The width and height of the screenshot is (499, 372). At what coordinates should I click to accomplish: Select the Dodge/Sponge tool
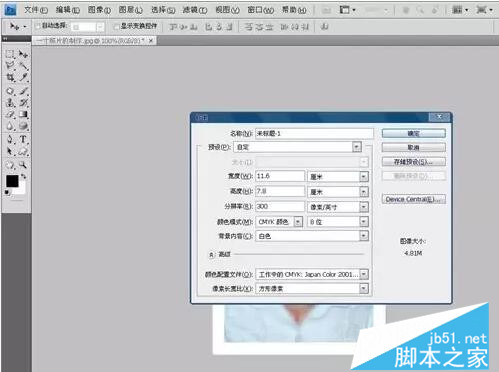(x=23, y=126)
